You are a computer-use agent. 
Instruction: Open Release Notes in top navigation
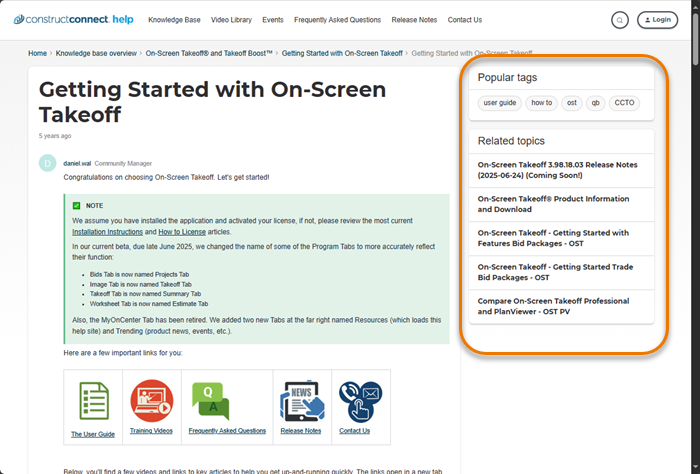tap(414, 20)
